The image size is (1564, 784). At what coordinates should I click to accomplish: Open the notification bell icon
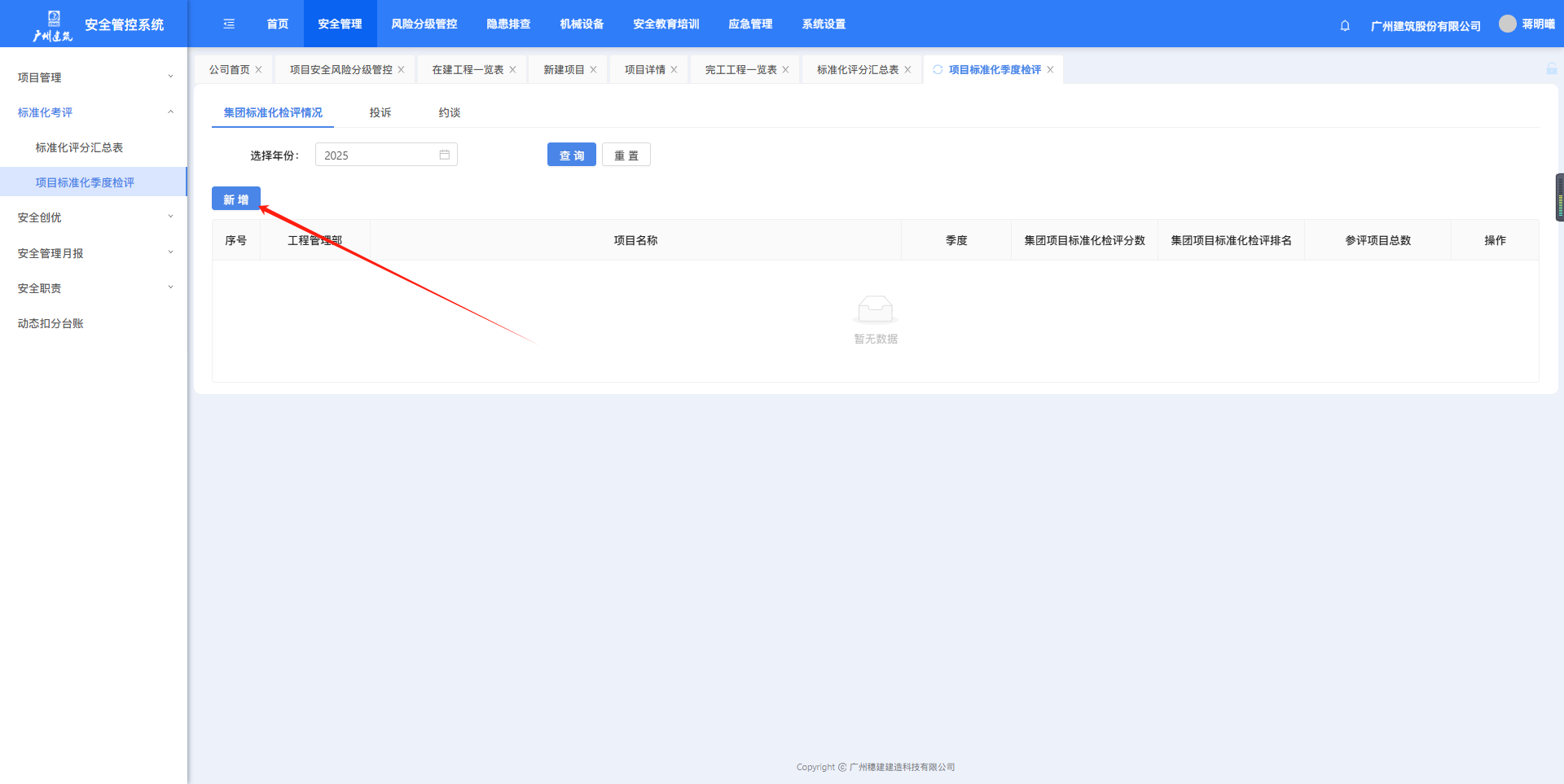click(x=1345, y=25)
